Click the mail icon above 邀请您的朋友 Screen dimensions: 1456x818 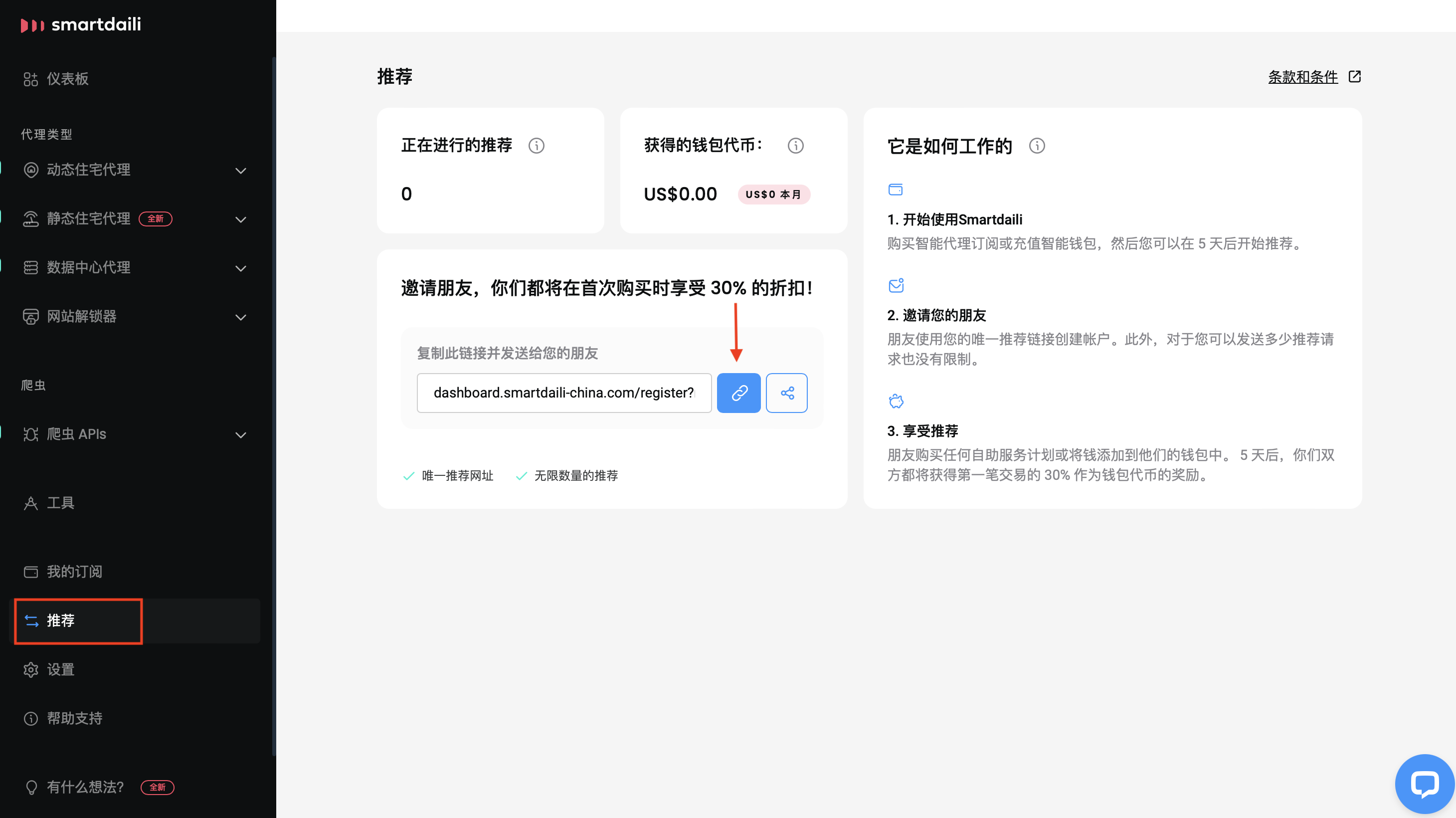click(x=896, y=285)
